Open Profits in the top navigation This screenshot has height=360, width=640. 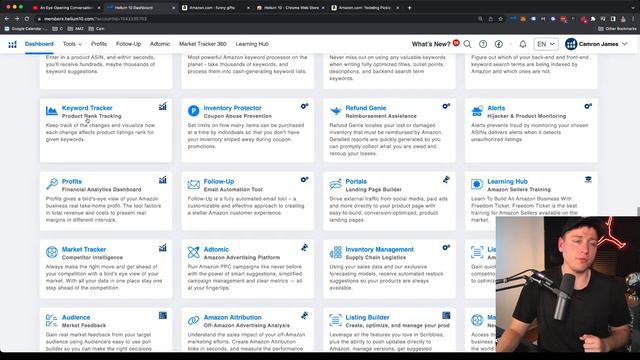click(x=99, y=44)
